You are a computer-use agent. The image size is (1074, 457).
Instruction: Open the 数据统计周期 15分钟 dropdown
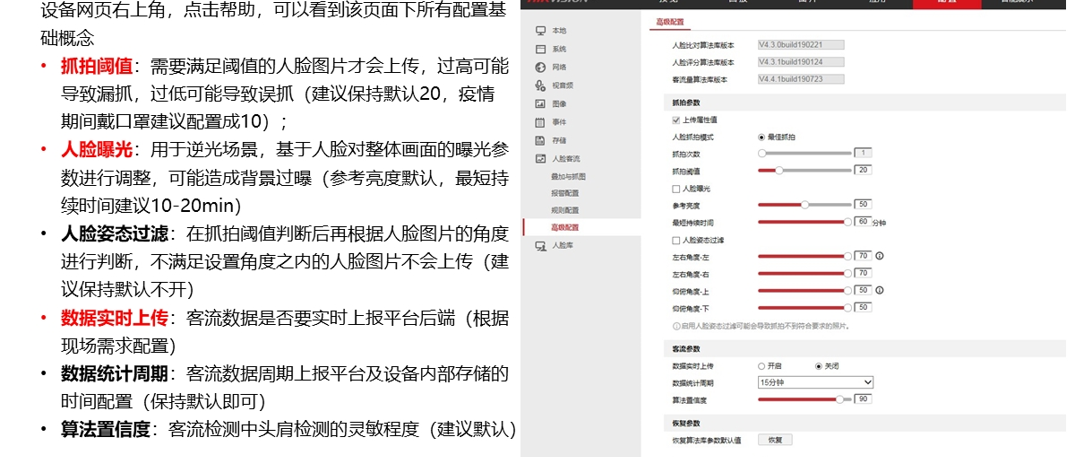pos(815,382)
